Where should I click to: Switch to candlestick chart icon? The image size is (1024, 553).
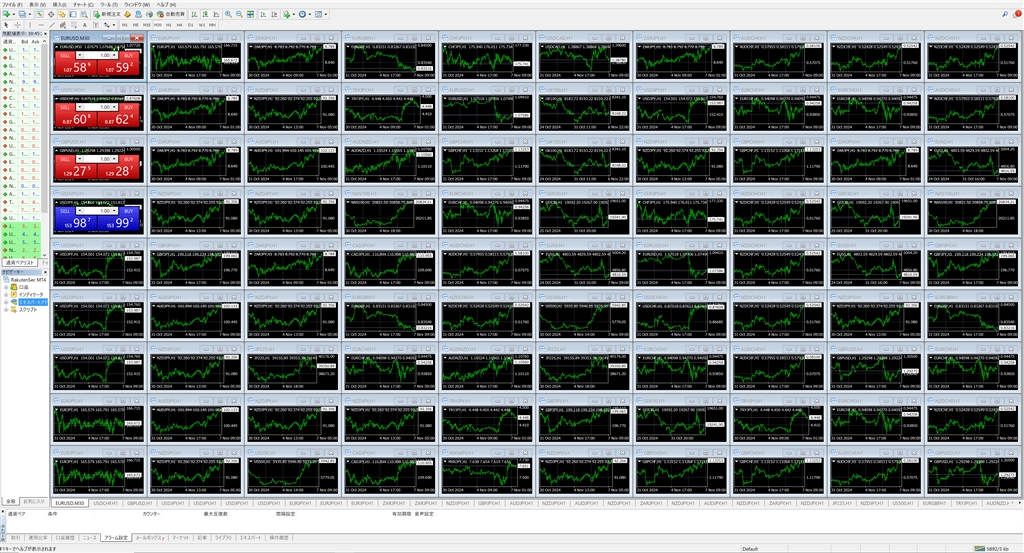point(205,14)
